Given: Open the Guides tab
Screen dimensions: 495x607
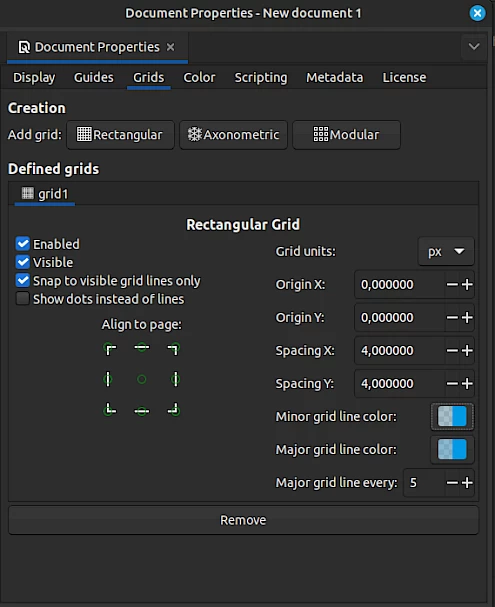Looking at the screenshot, I should click(94, 77).
